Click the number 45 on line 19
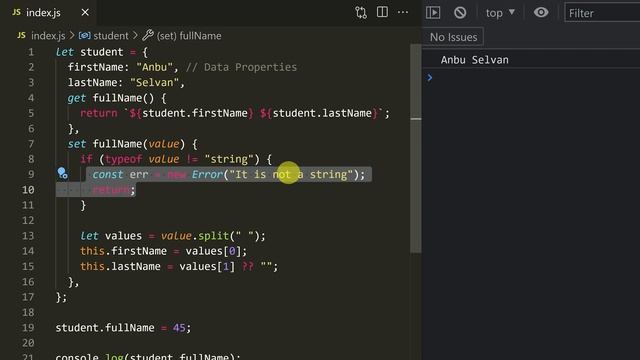 point(179,328)
